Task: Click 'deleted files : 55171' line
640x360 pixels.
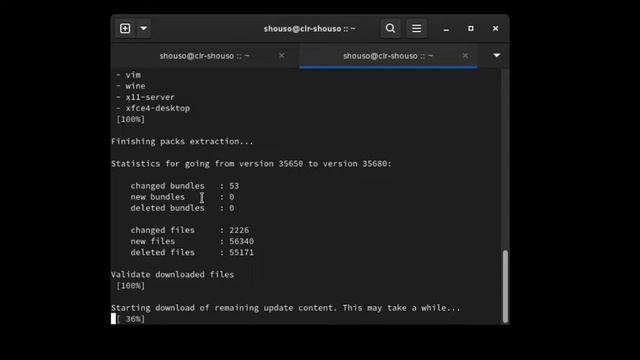Action: 192,253
